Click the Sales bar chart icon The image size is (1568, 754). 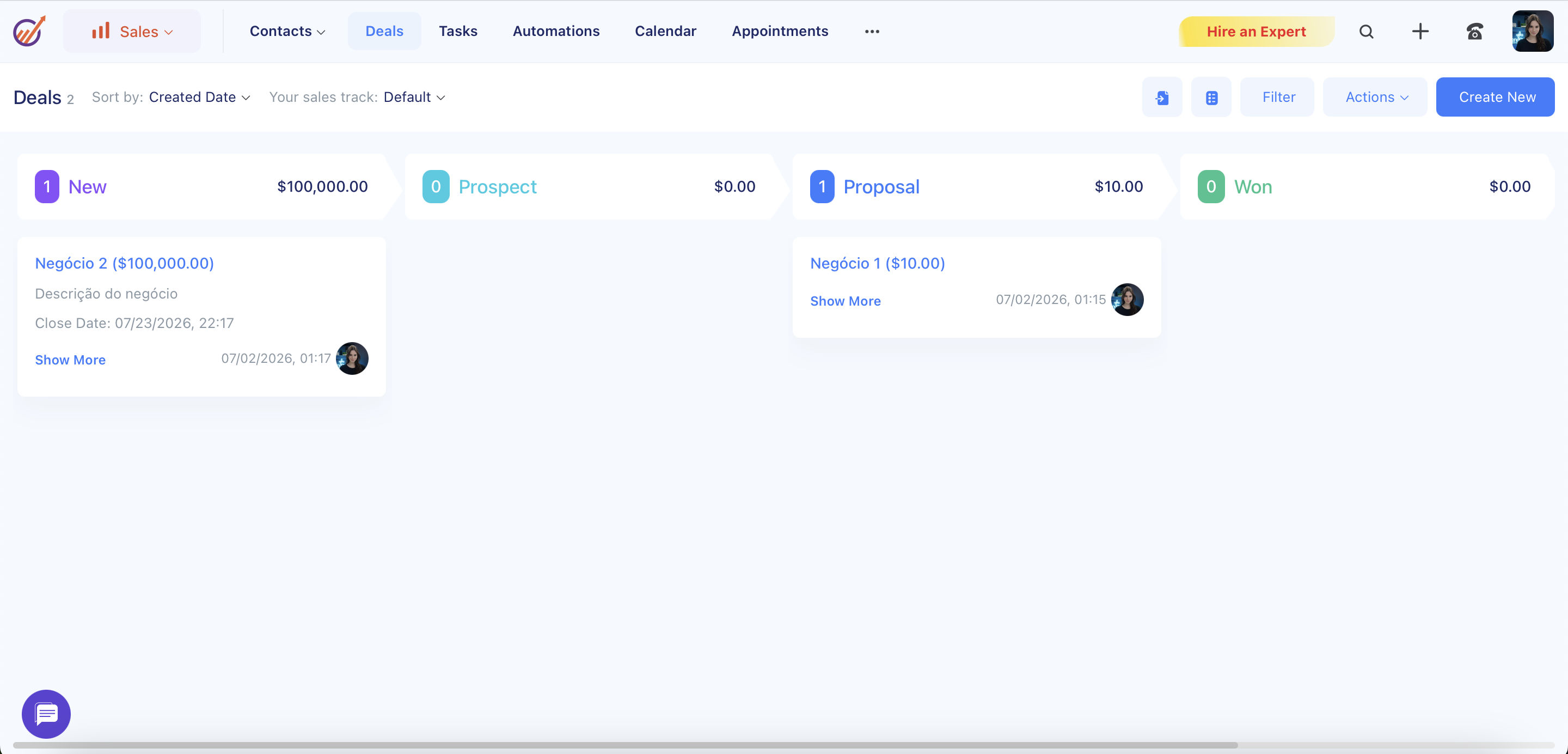point(100,31)
